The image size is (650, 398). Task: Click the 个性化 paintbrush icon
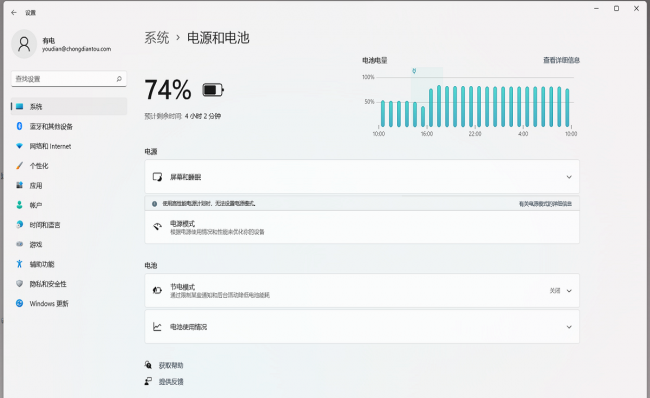click(19, 166)
